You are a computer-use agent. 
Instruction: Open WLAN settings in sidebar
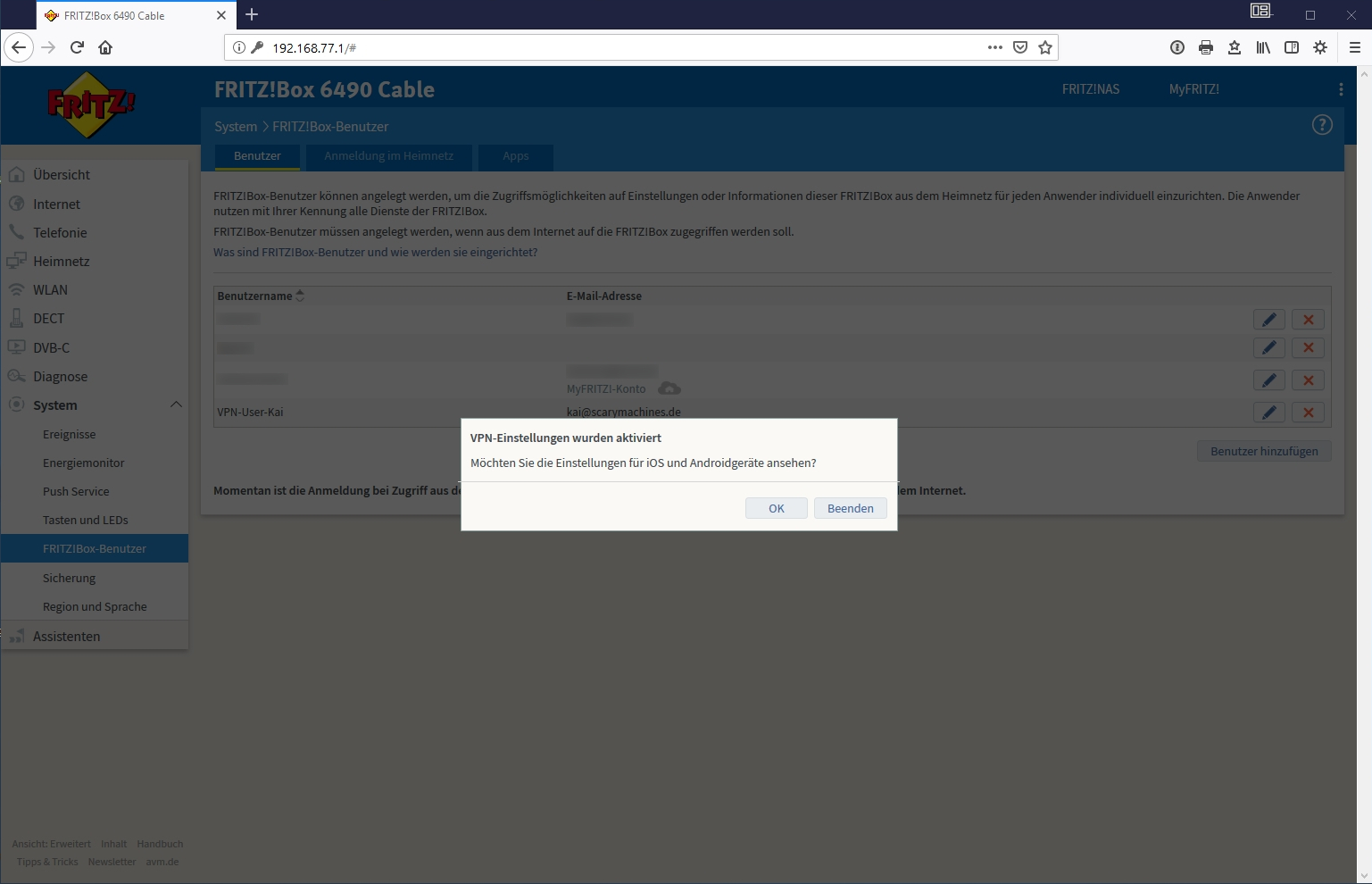click(95, 289)
